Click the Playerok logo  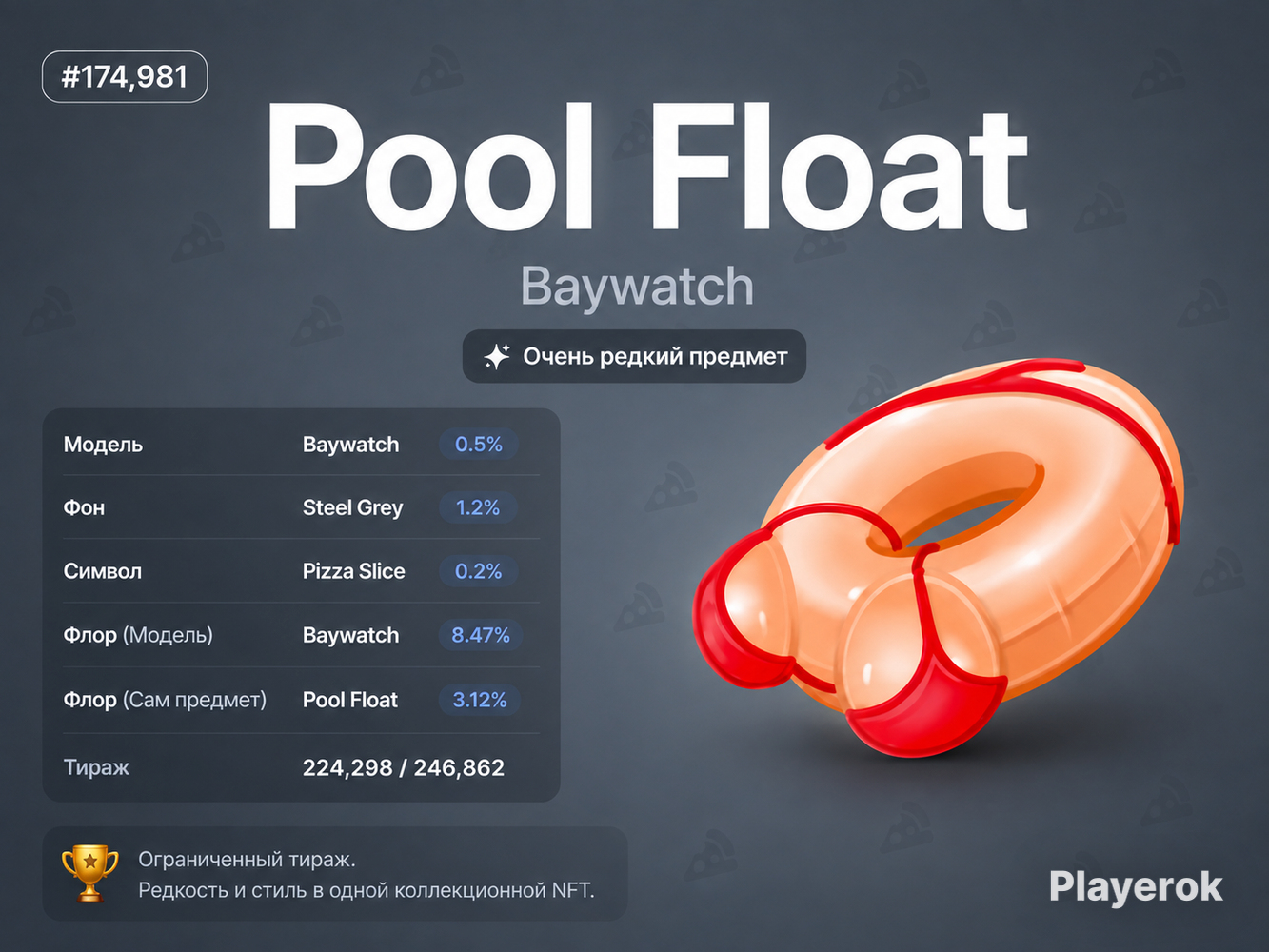(1135, 886)
